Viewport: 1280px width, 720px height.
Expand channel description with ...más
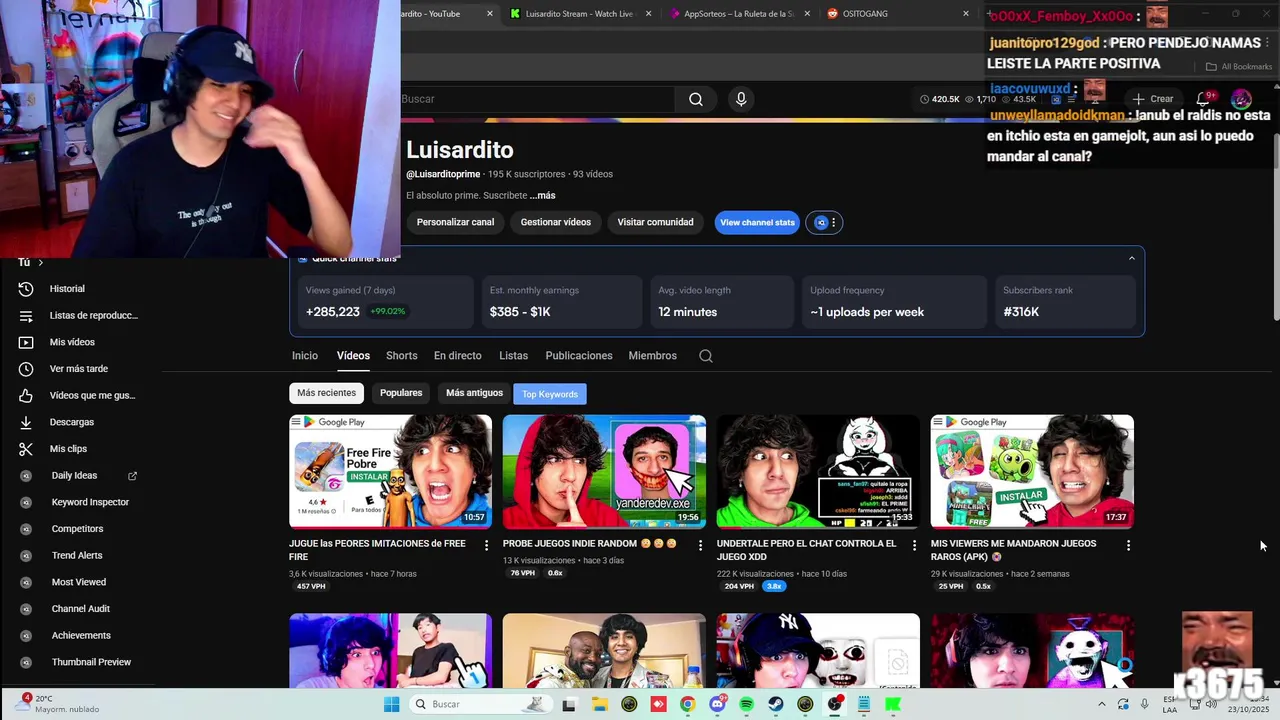543,196
